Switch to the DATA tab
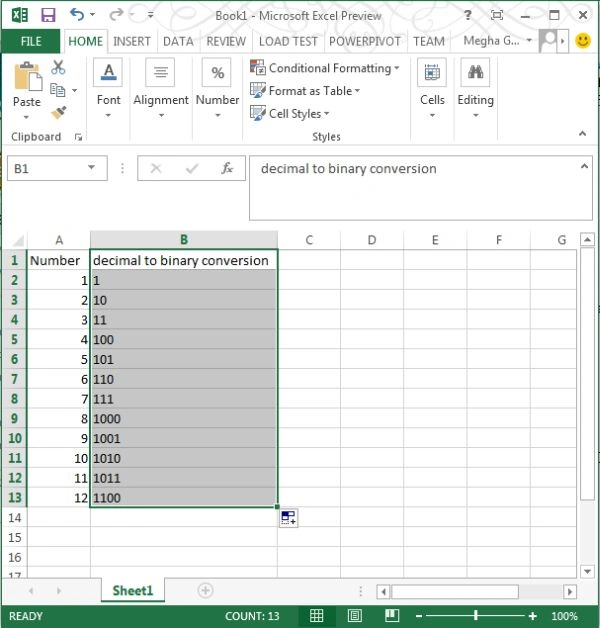The width and height of the screenshot is (600, 628). pyautogui.click(x=178, y=41)
